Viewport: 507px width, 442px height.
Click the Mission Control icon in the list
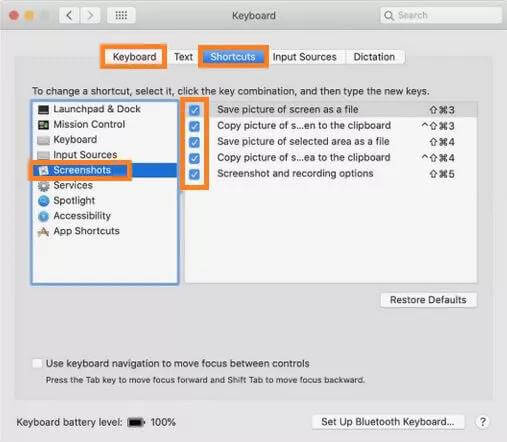(x=43, y=125)
